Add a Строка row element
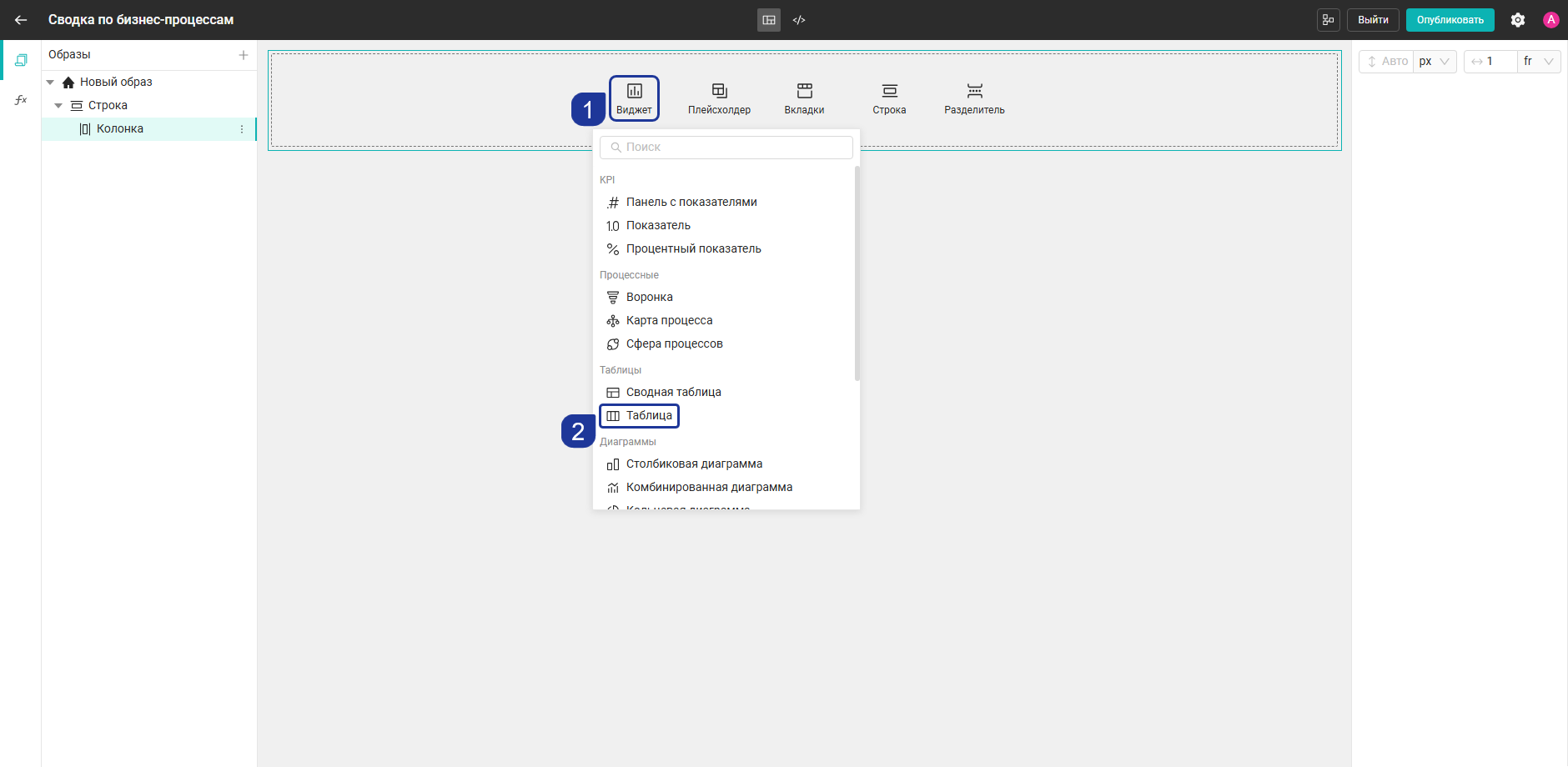 (x=889, y=98)
